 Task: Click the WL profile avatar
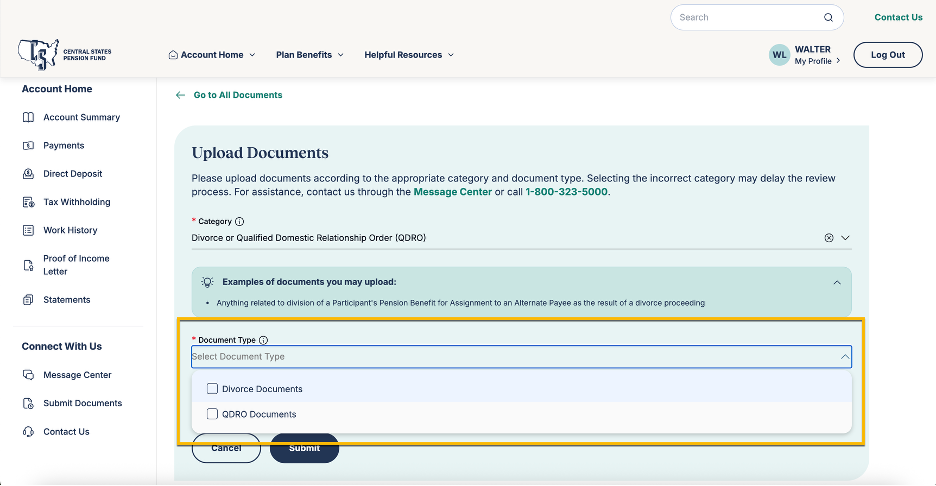(x=780, y=55)
